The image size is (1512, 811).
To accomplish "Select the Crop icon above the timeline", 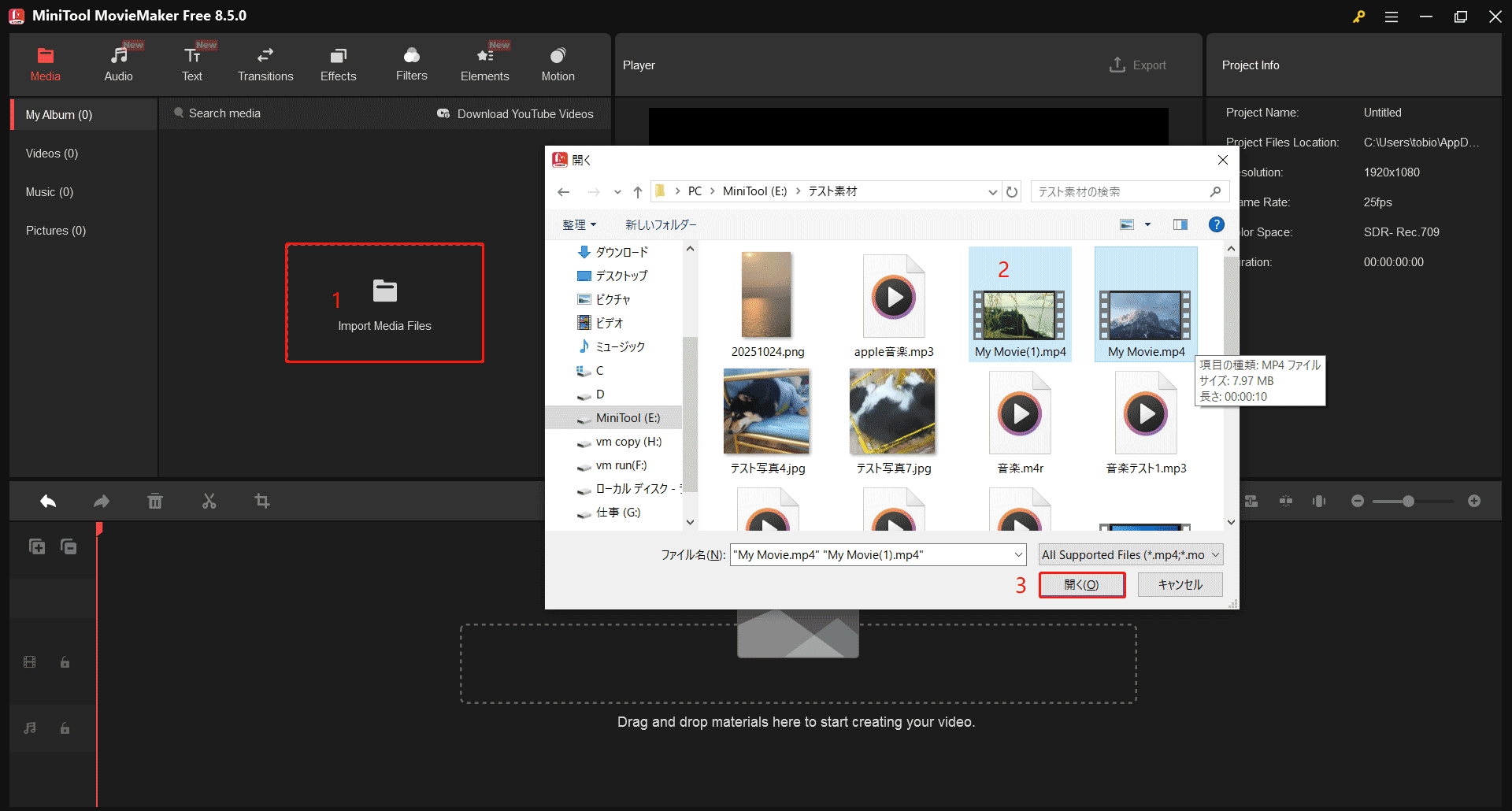I will coord(262,501).
